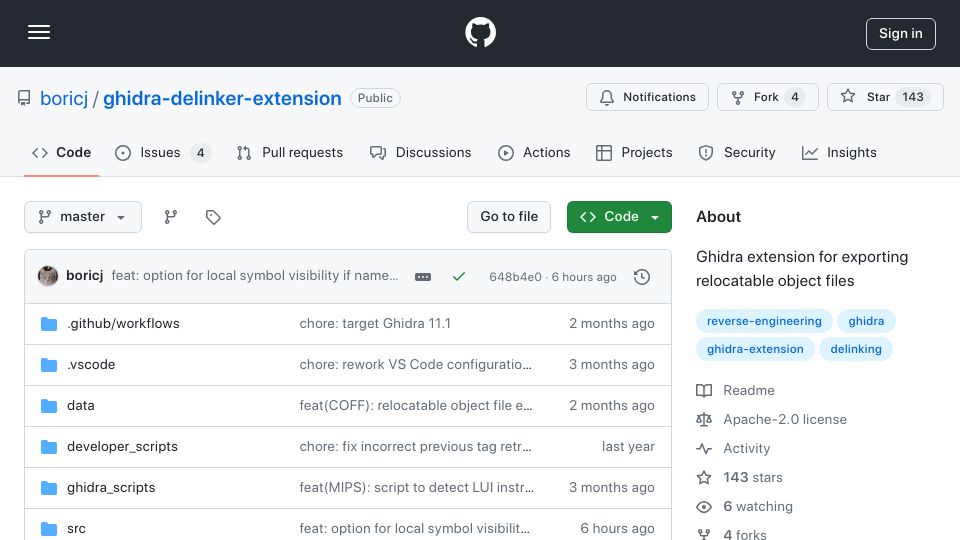960x540 pixels.
Task: Switch to the Code tab
Action: tap(62, 152)
